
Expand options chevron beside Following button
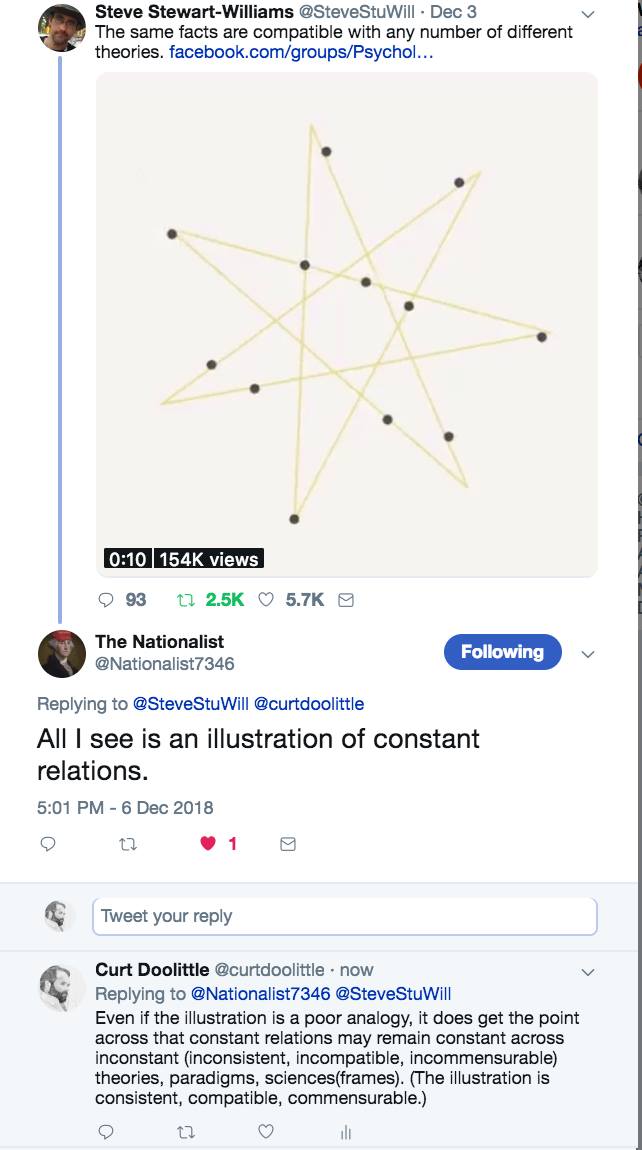588,654
